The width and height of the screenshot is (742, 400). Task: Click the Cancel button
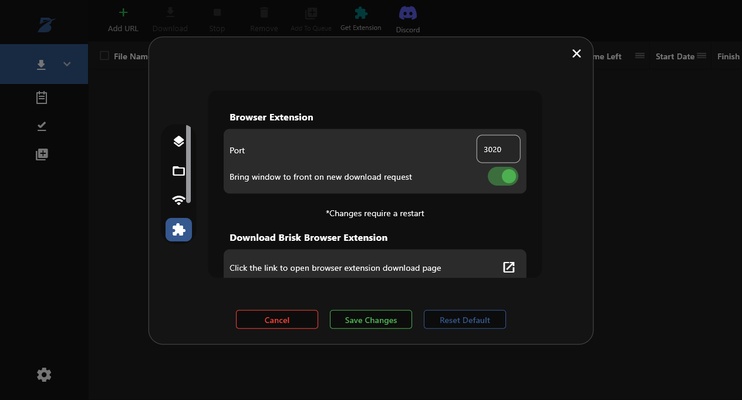tap(277, 320)
